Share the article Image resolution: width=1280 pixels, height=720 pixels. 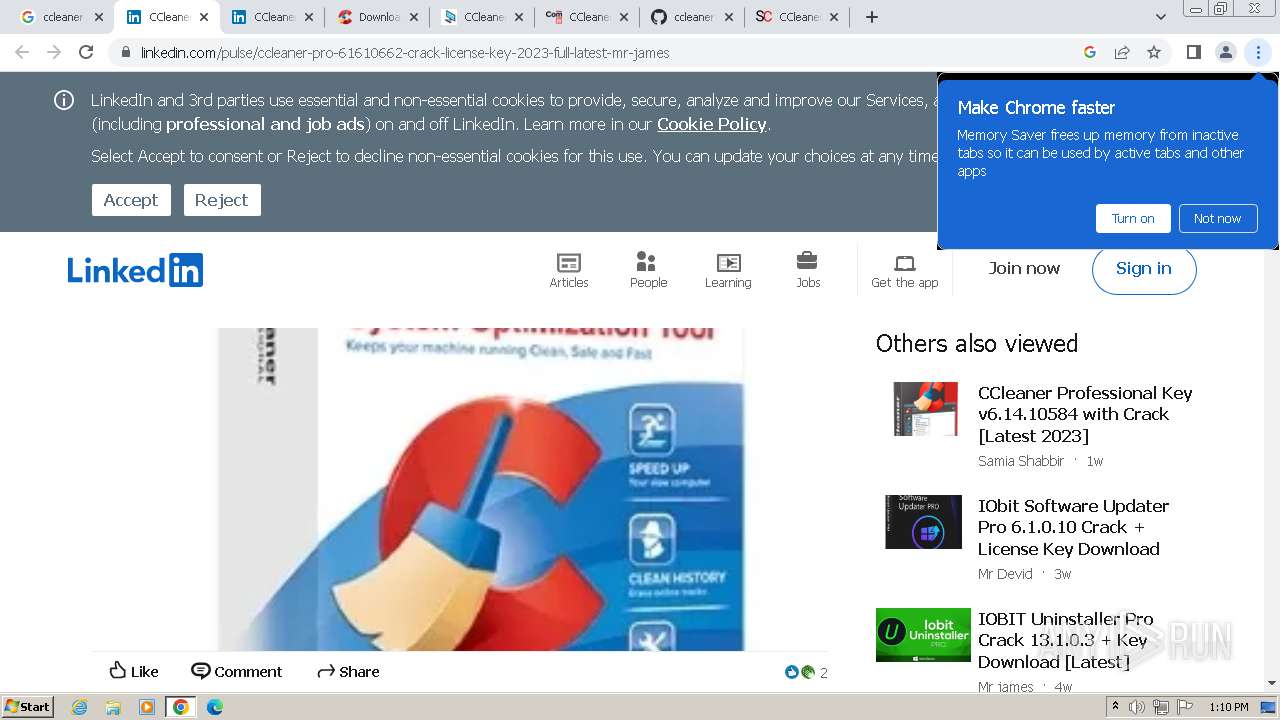tap(348, 671)
